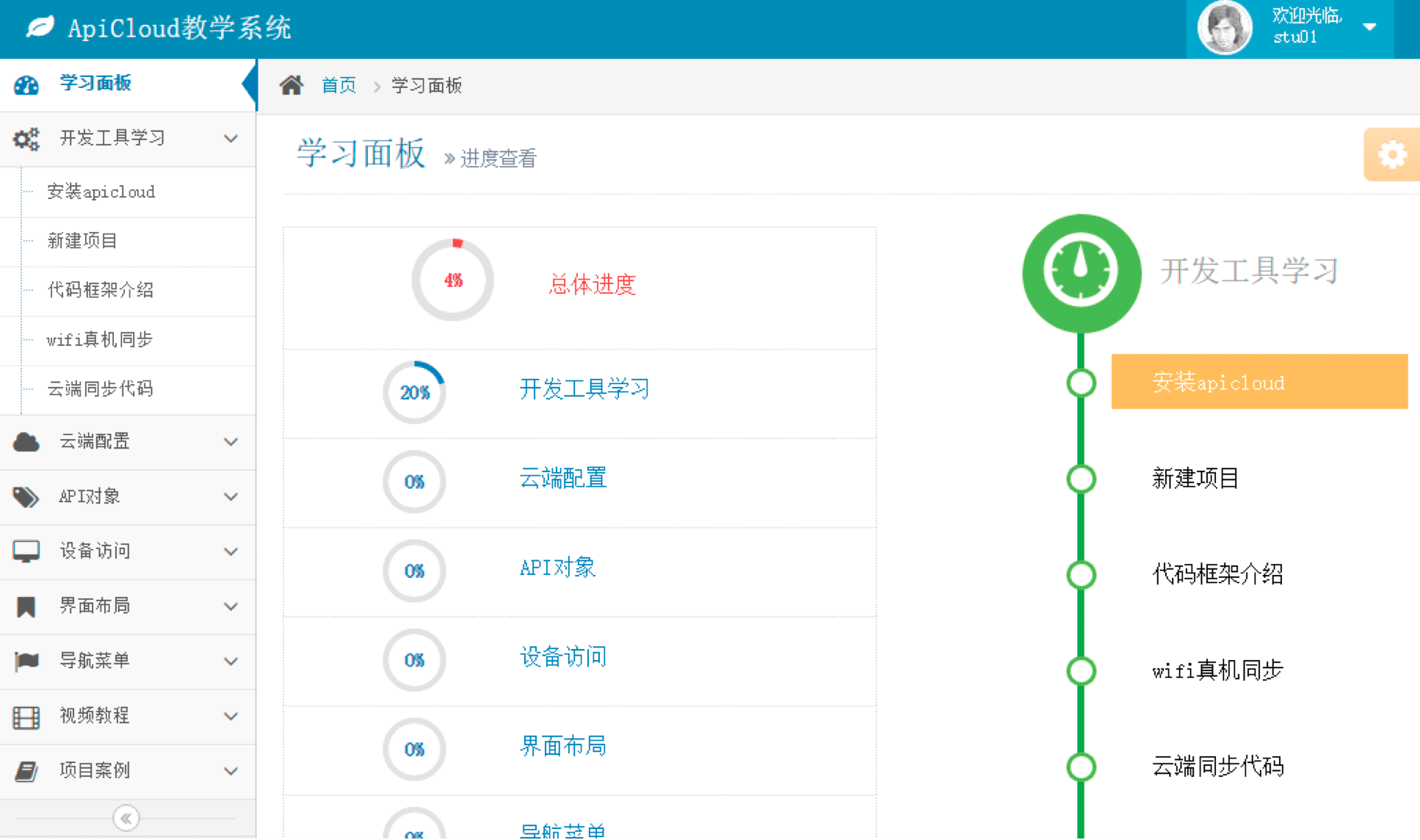This screenshot has width=1420, height=840.
Task: Click the ApiCloud leaf logo icon
Action: (40, 27)
